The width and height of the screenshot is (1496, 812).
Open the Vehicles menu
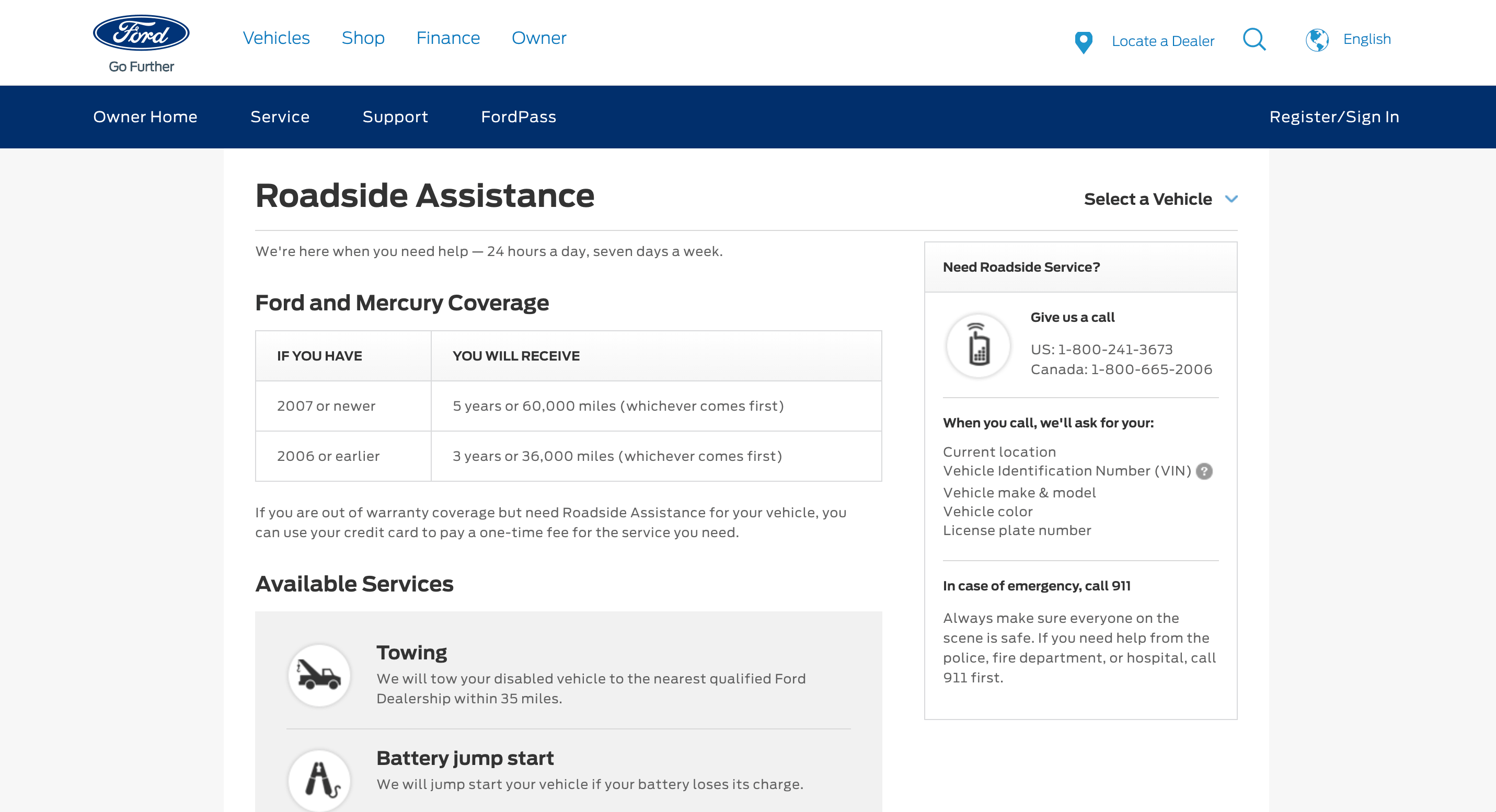(276, 38)
